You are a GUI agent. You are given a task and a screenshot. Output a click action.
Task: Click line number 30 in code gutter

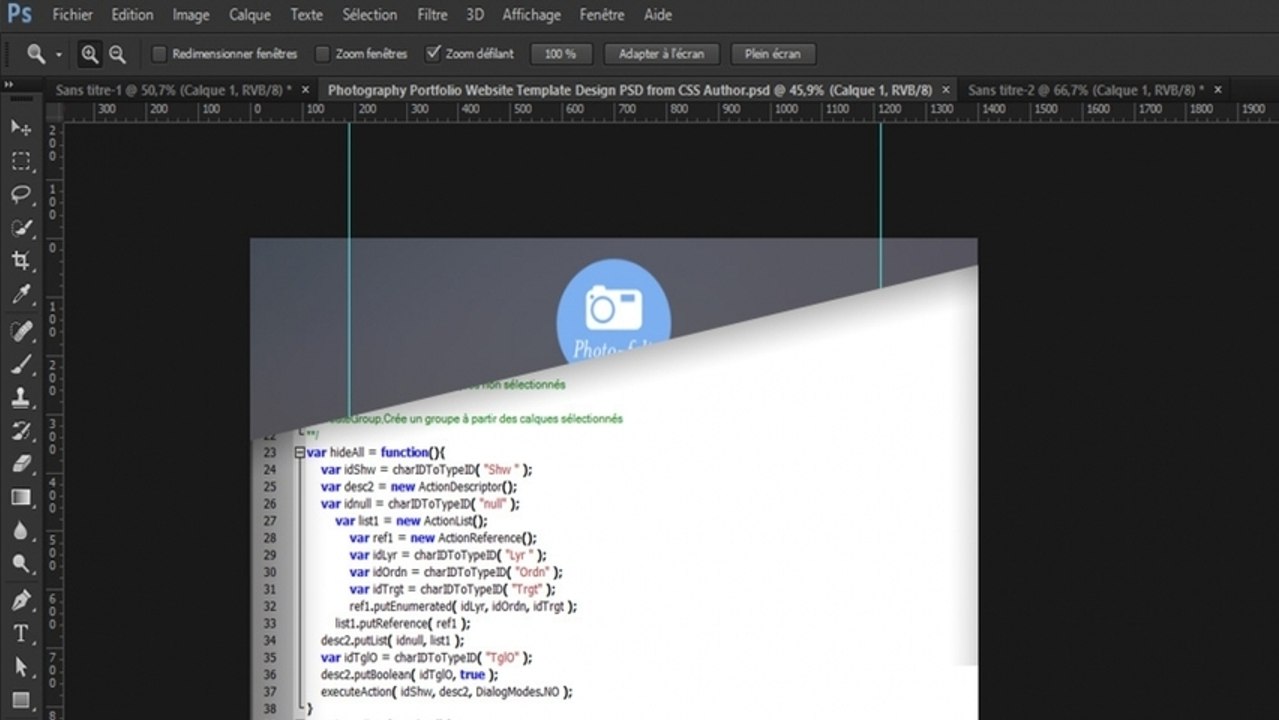point(268,572)
